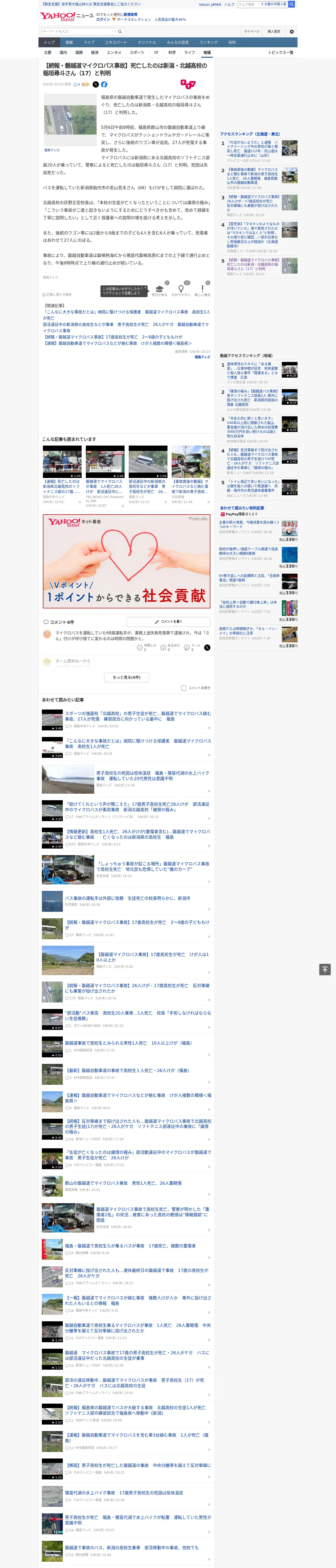Share the article on X
Image resolution: width=336 pixels, height=1568 pixels.
click(95, 85)
